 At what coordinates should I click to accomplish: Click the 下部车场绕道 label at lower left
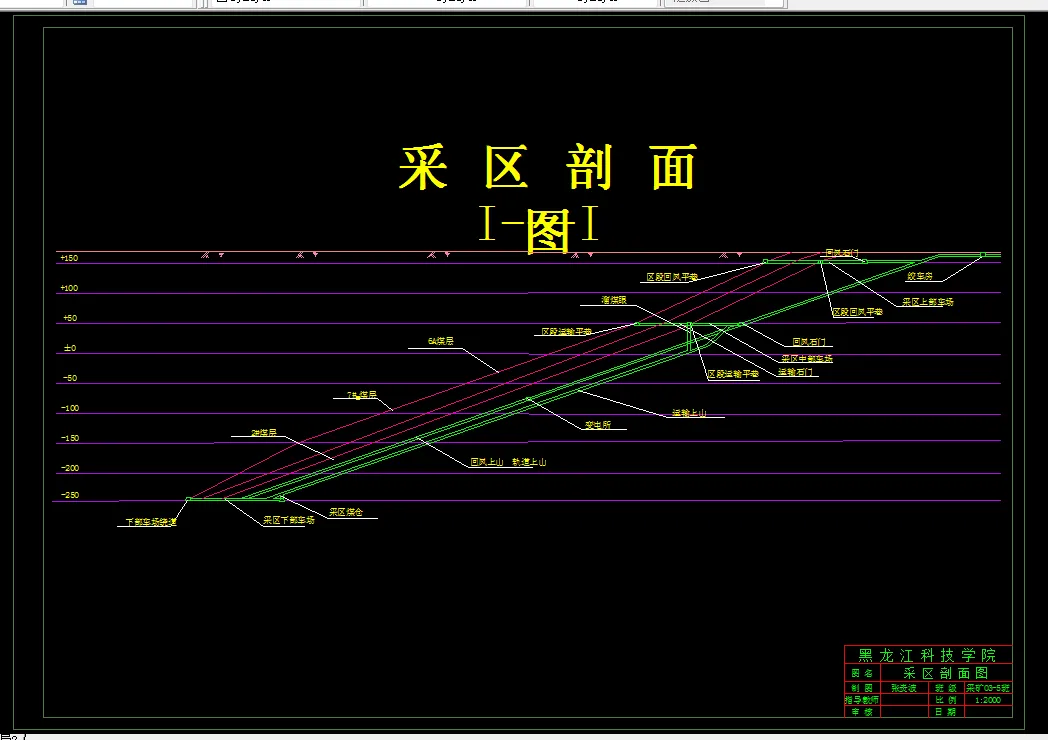pos(150,520)
